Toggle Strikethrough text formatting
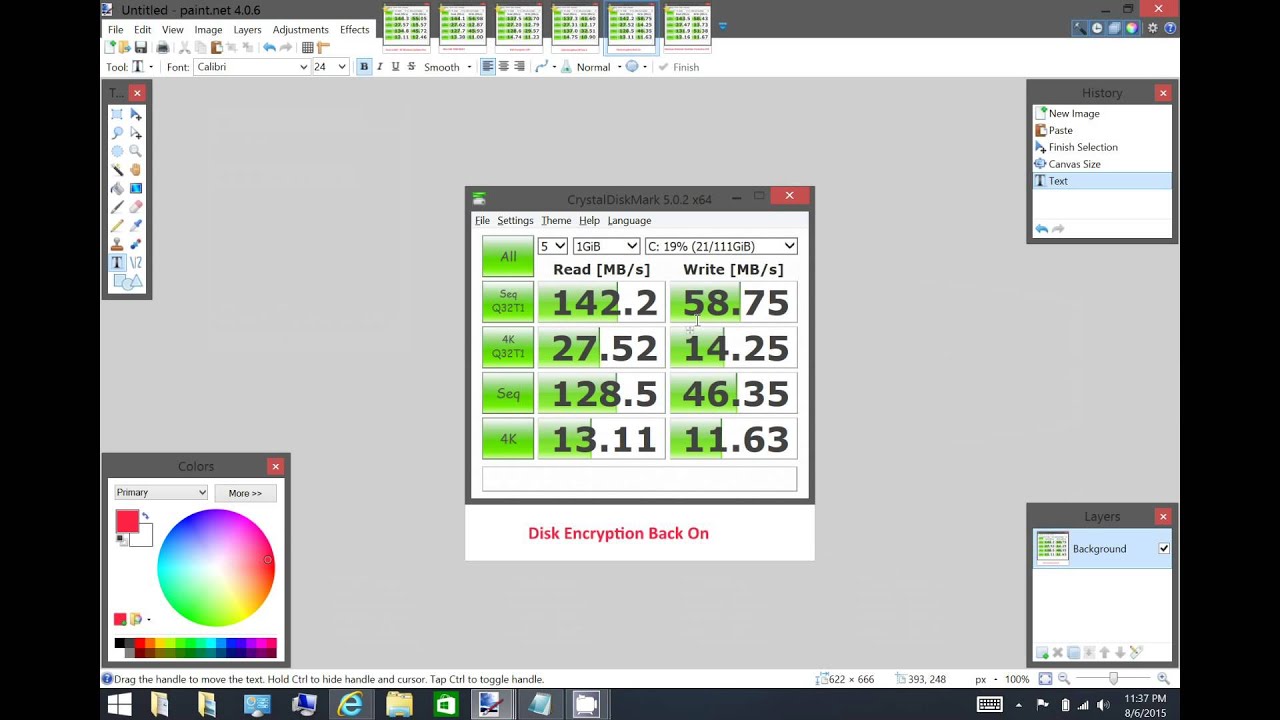Image resolution: width=1280 pixels, height=720 pixels. (411, 67)
